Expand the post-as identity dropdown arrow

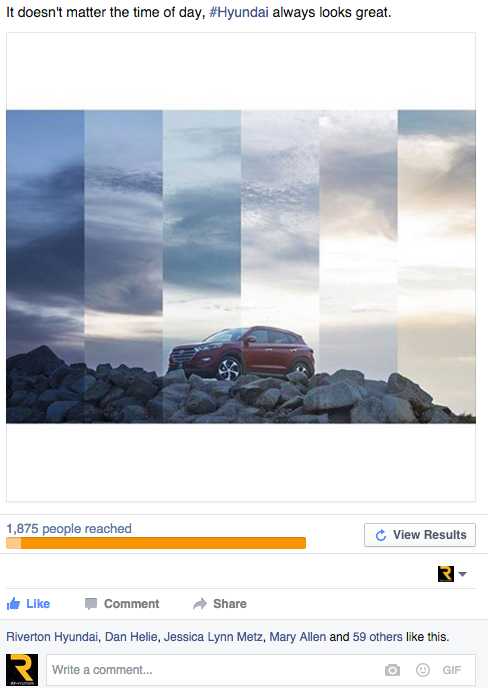click(x=462, y=574)
